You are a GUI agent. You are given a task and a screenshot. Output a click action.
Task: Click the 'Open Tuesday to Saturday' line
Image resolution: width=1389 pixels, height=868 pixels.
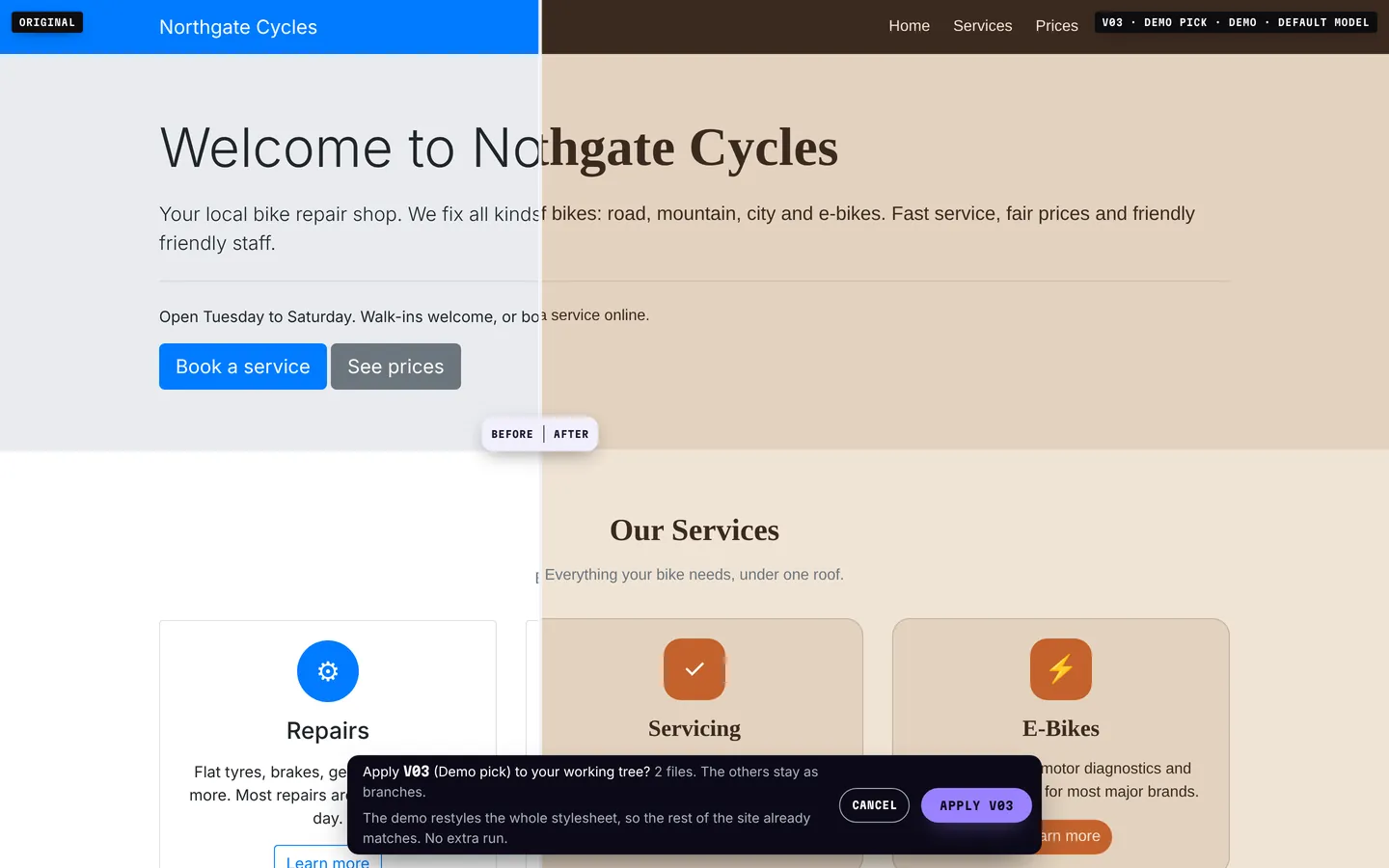pos(404,316)
